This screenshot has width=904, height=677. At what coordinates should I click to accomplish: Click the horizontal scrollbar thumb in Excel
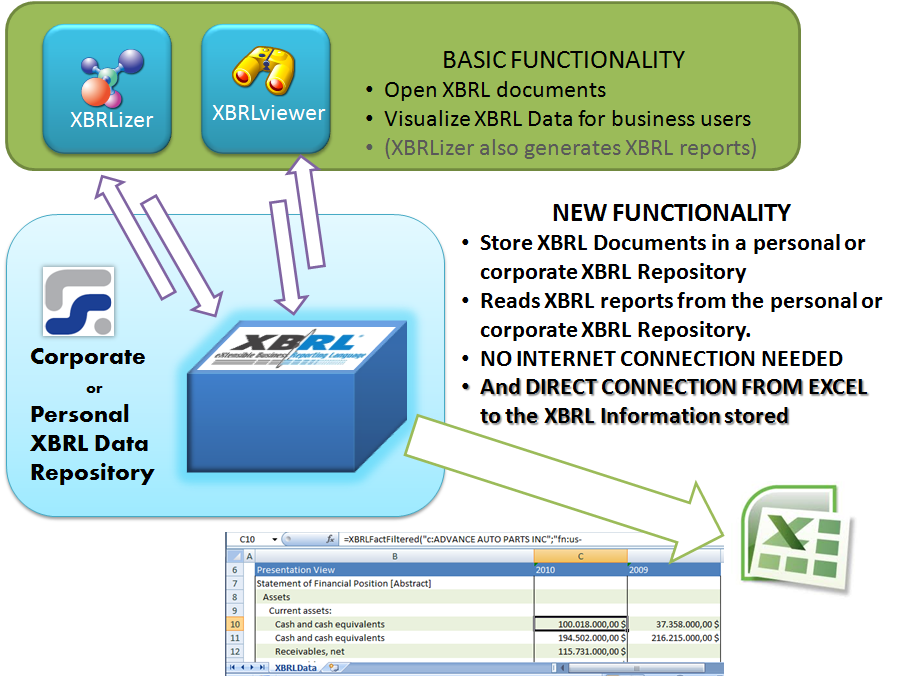coord(637,668)
